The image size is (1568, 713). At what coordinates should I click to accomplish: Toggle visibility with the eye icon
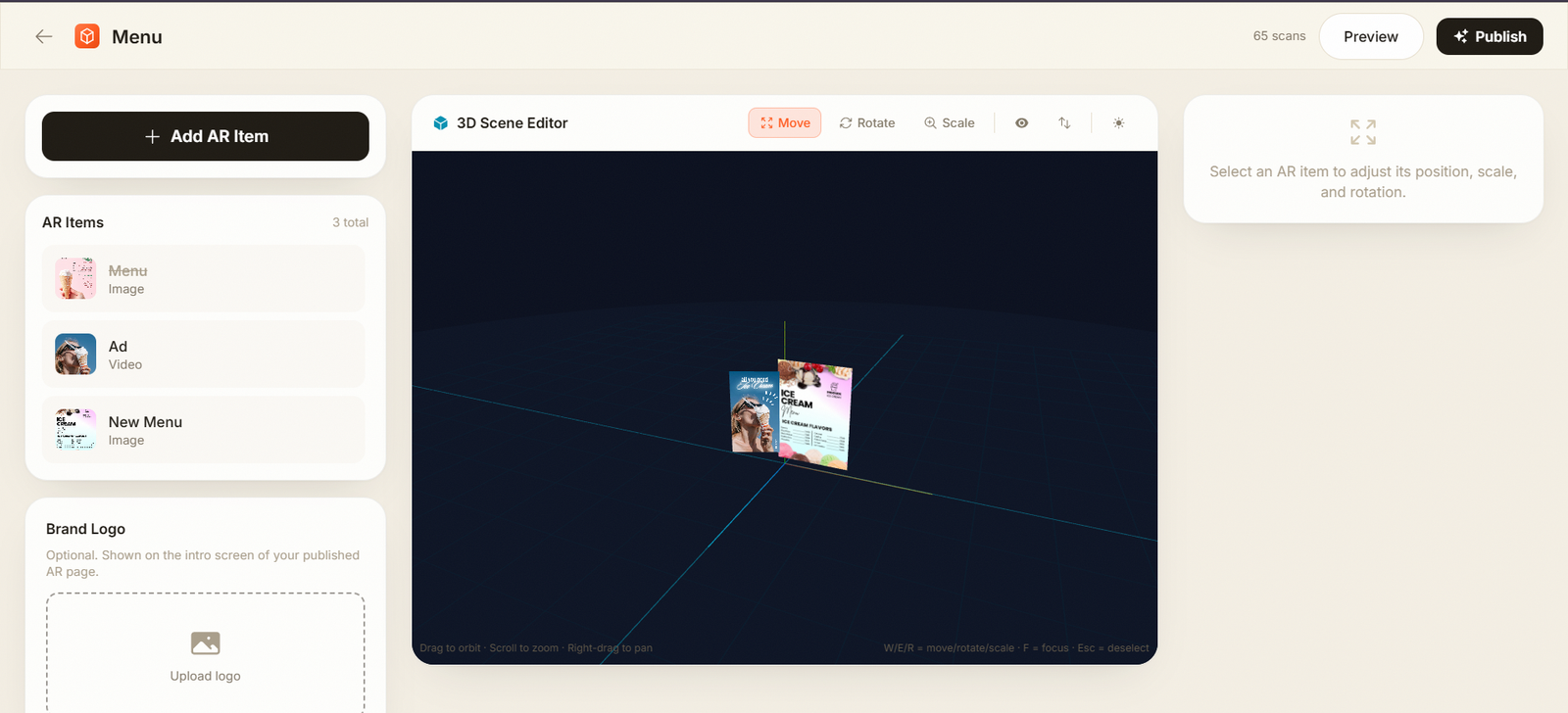(1021, 122)
